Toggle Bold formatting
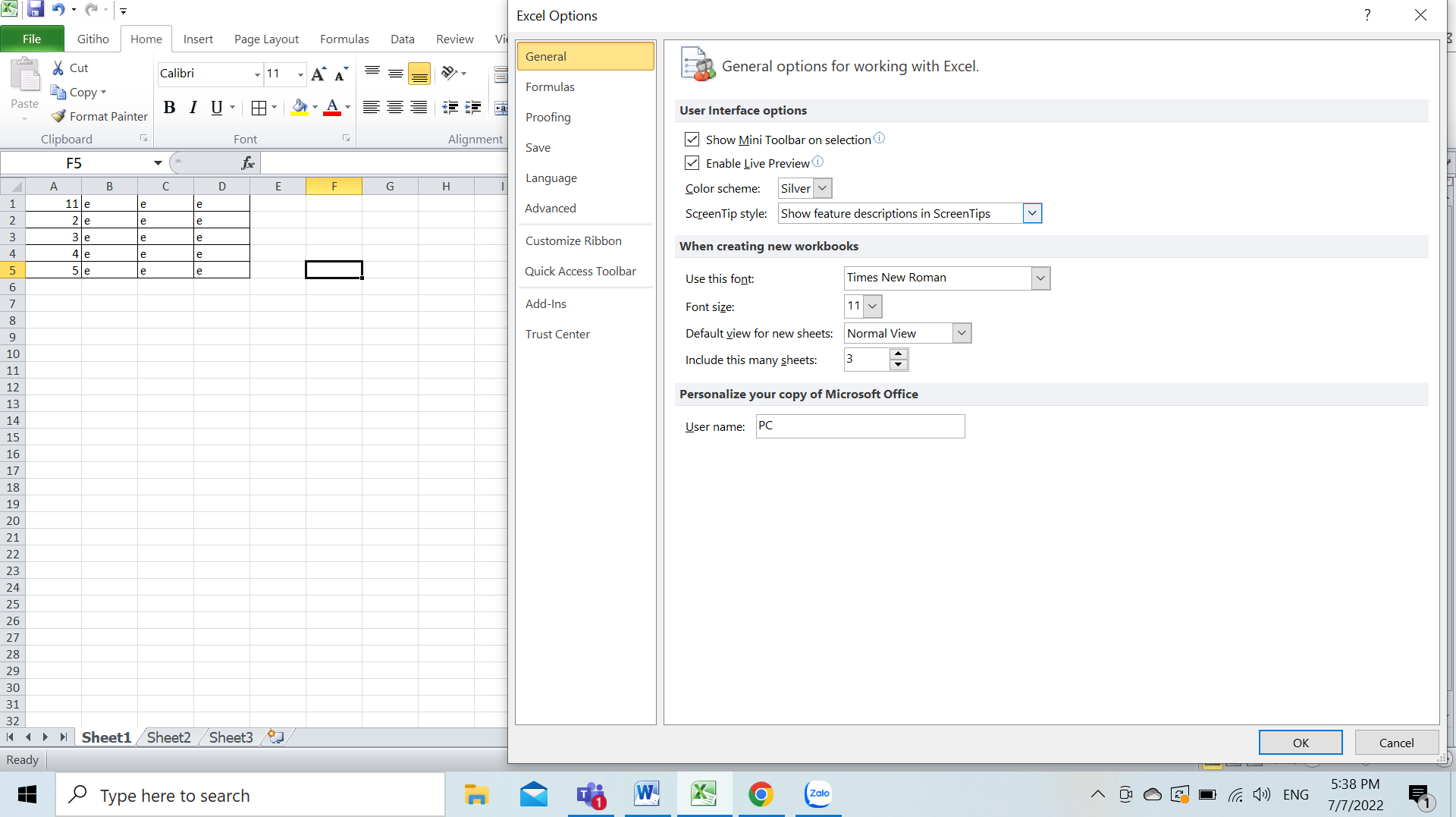The width and height of the screenshot is (1456, 817). pos(169,108)
